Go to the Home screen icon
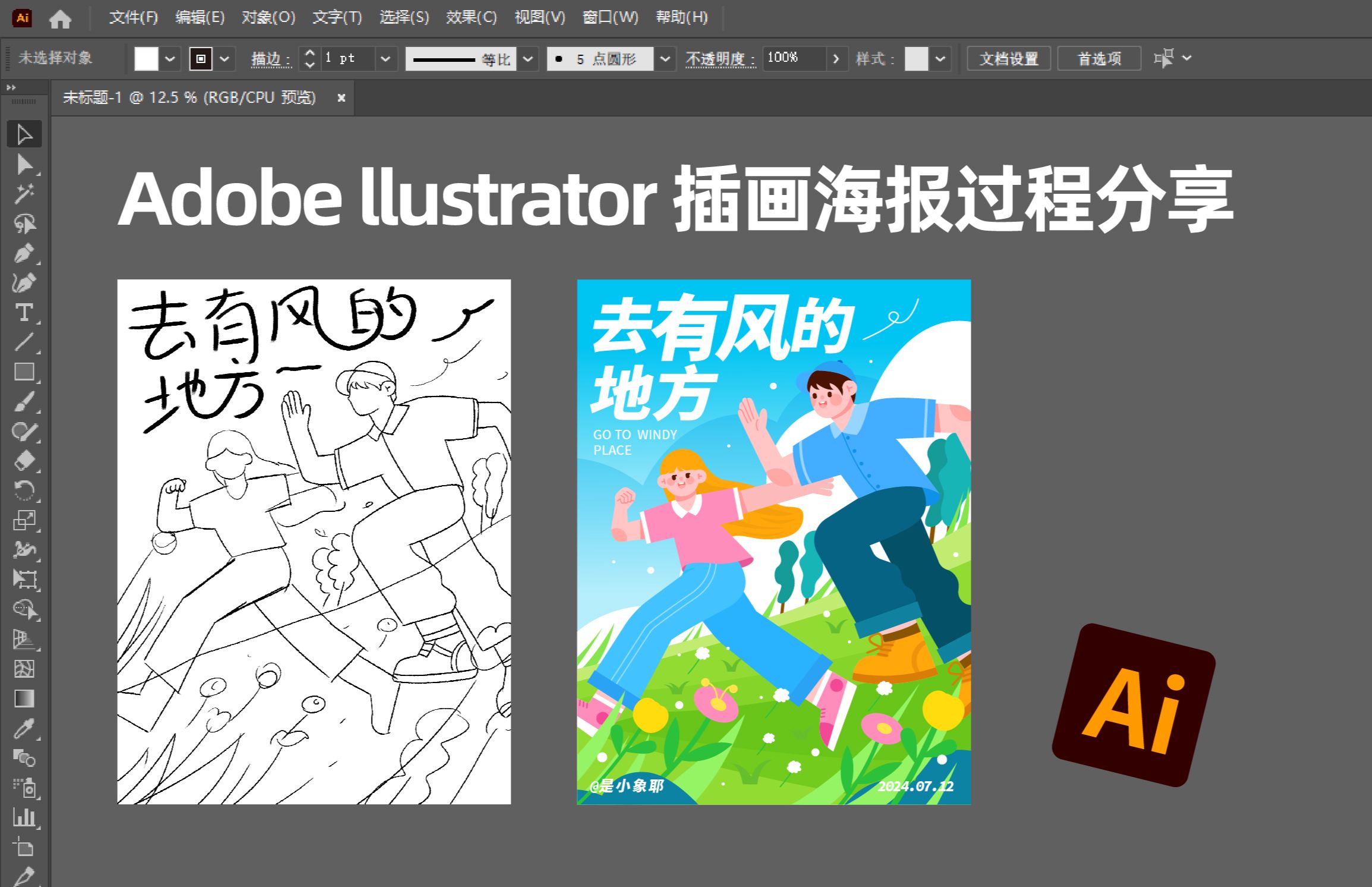The width and height of the screenshot is (1372, 887). 60,20
